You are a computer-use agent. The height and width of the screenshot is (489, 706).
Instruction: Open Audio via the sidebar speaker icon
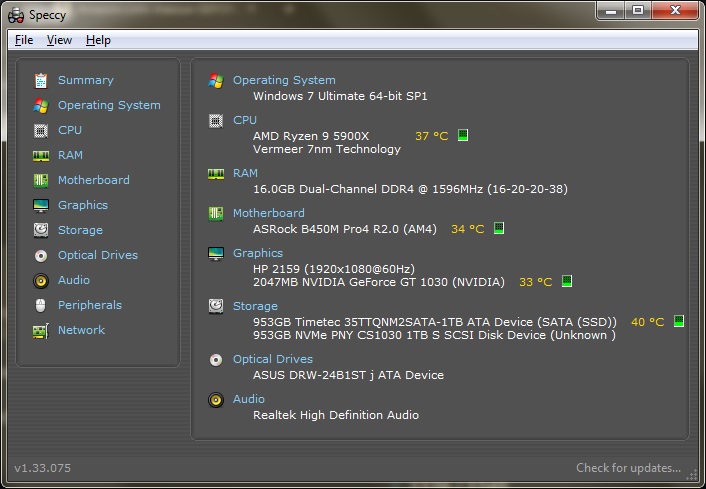(x=41, y=281)
